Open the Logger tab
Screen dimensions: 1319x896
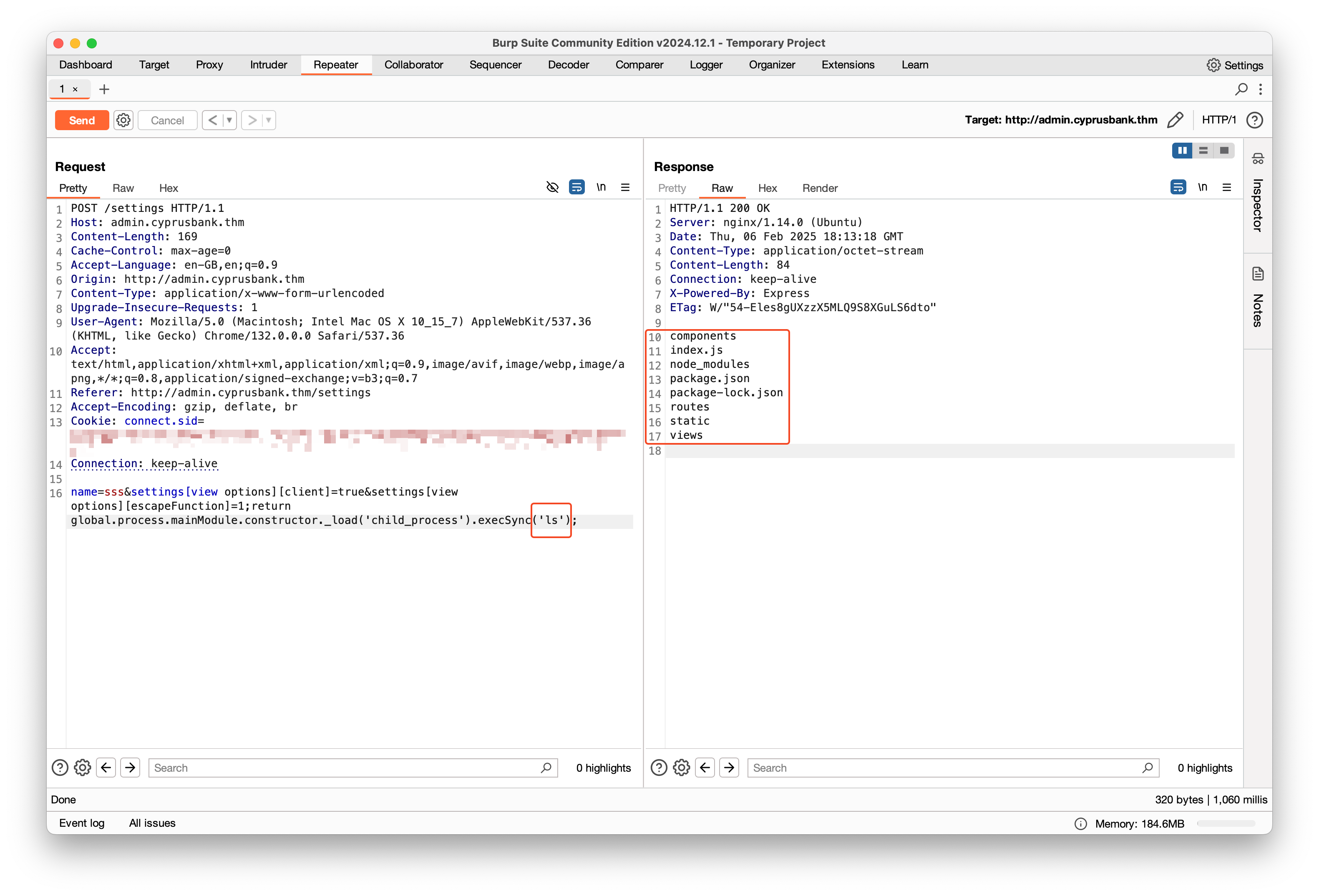click(x=706, y=65)
